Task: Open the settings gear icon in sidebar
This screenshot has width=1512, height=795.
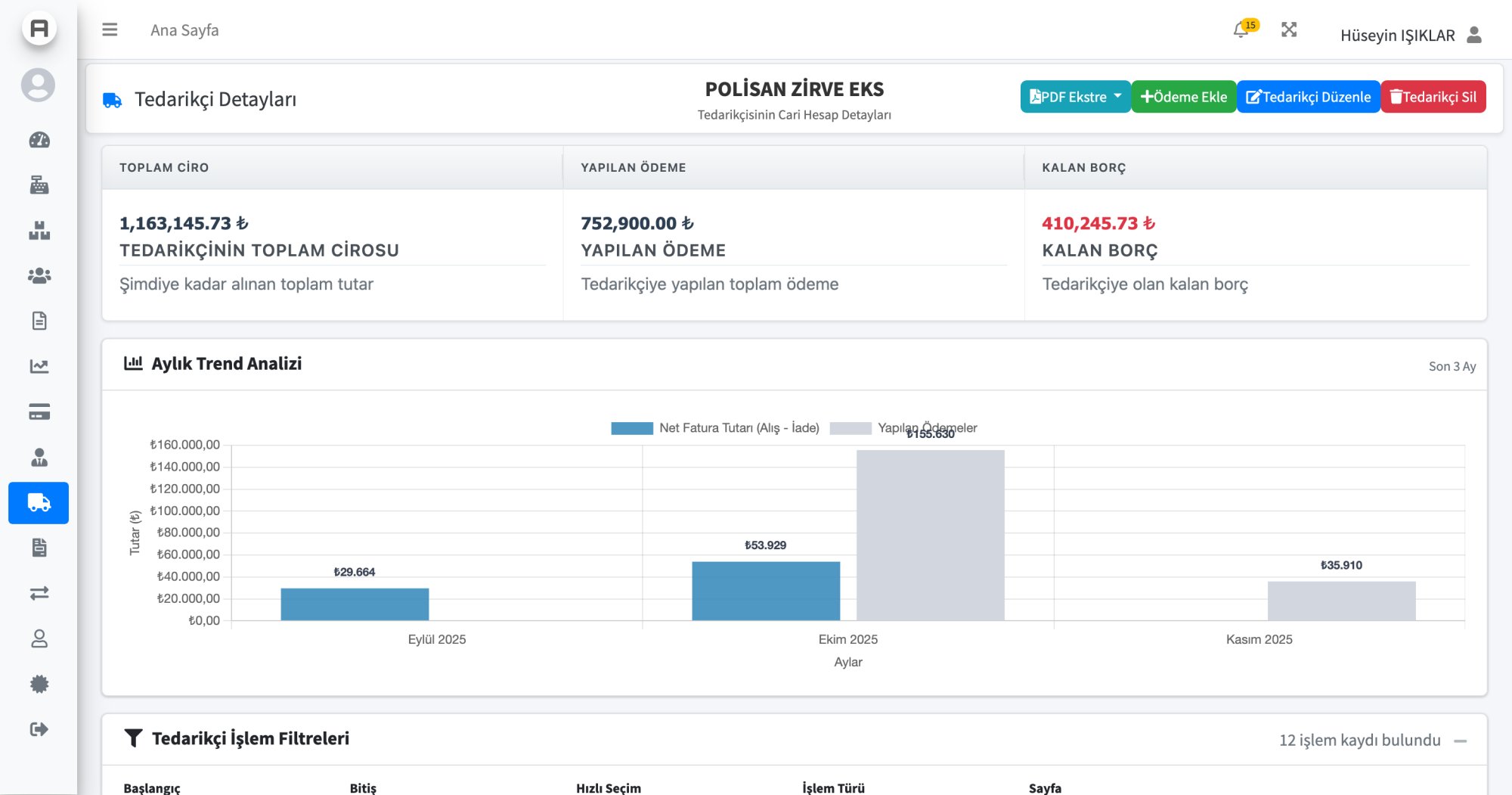Action: tap(39, 685)
